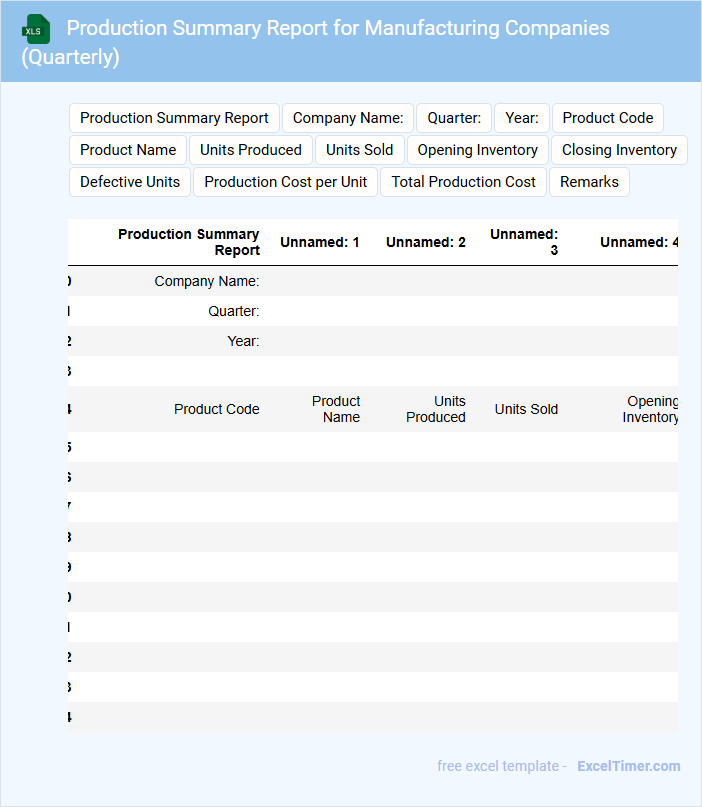This screenshot has width=702, height=807.
Task: Choose the Defective Units tag
Action: pos(130,182)
